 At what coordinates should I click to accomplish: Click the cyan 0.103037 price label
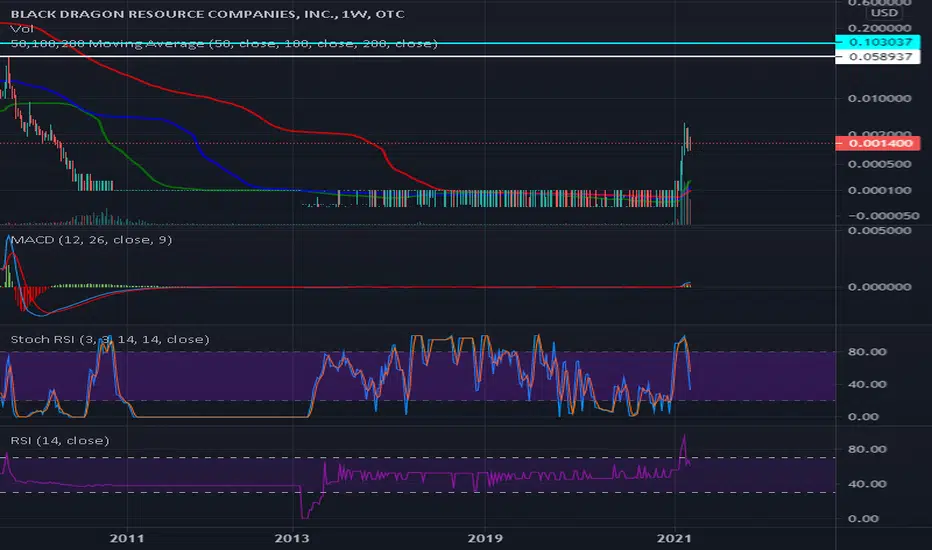pos(877,42)
